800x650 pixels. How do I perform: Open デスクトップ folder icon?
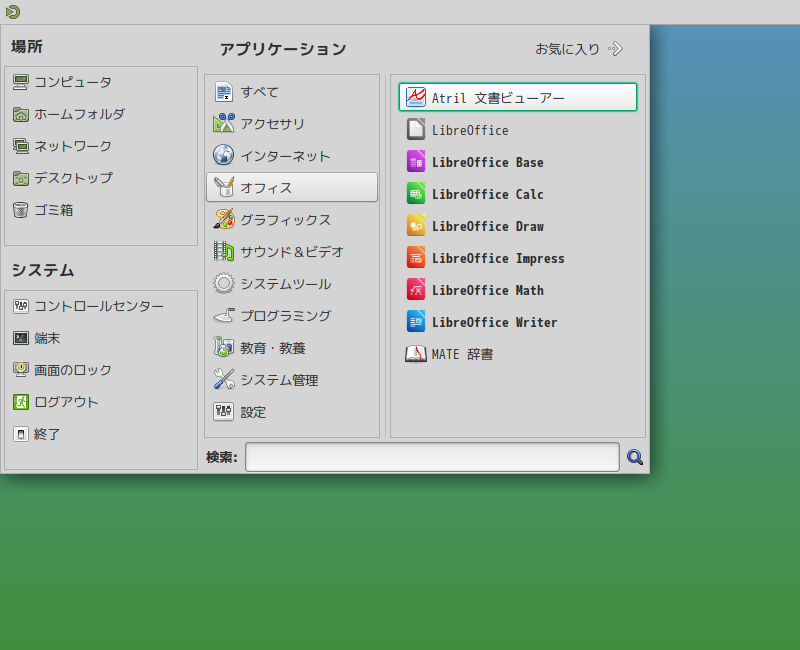20,179
